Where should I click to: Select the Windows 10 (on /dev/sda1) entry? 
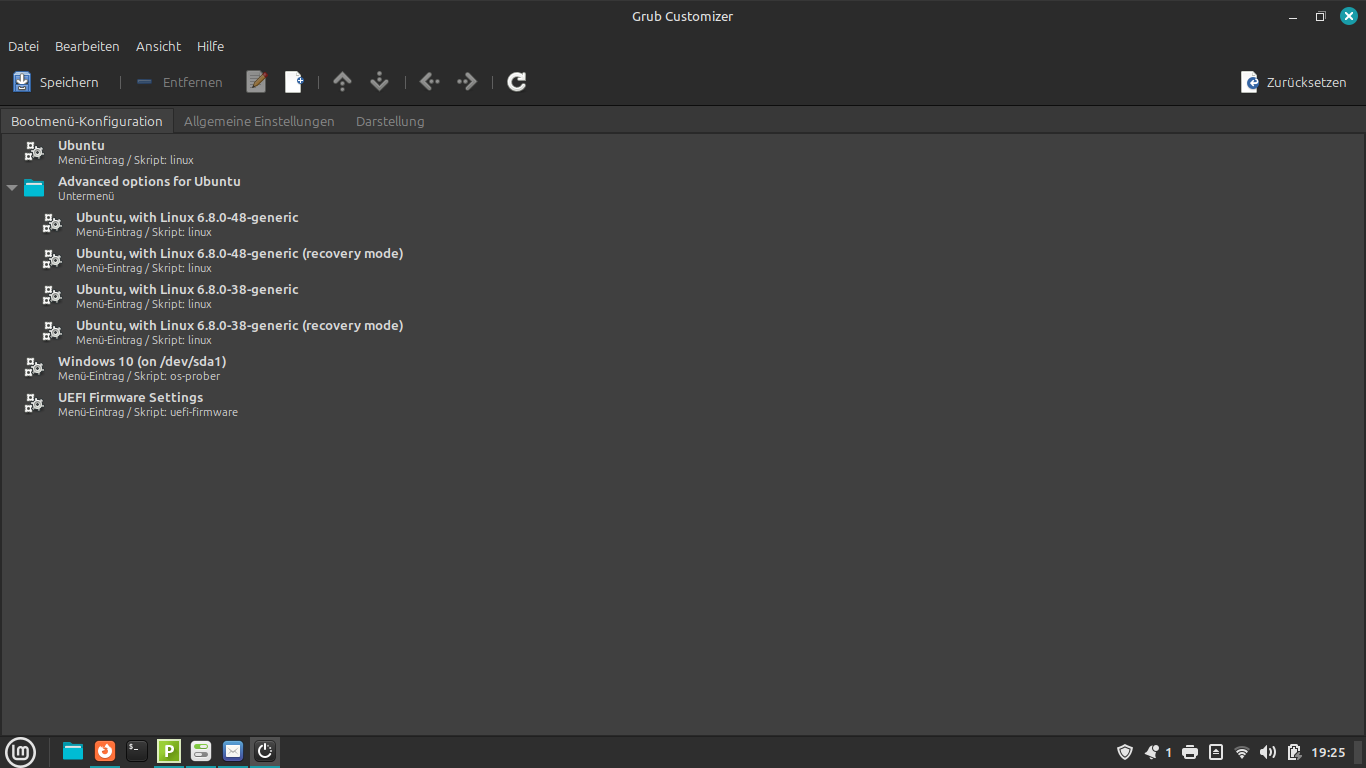(683, 368)
